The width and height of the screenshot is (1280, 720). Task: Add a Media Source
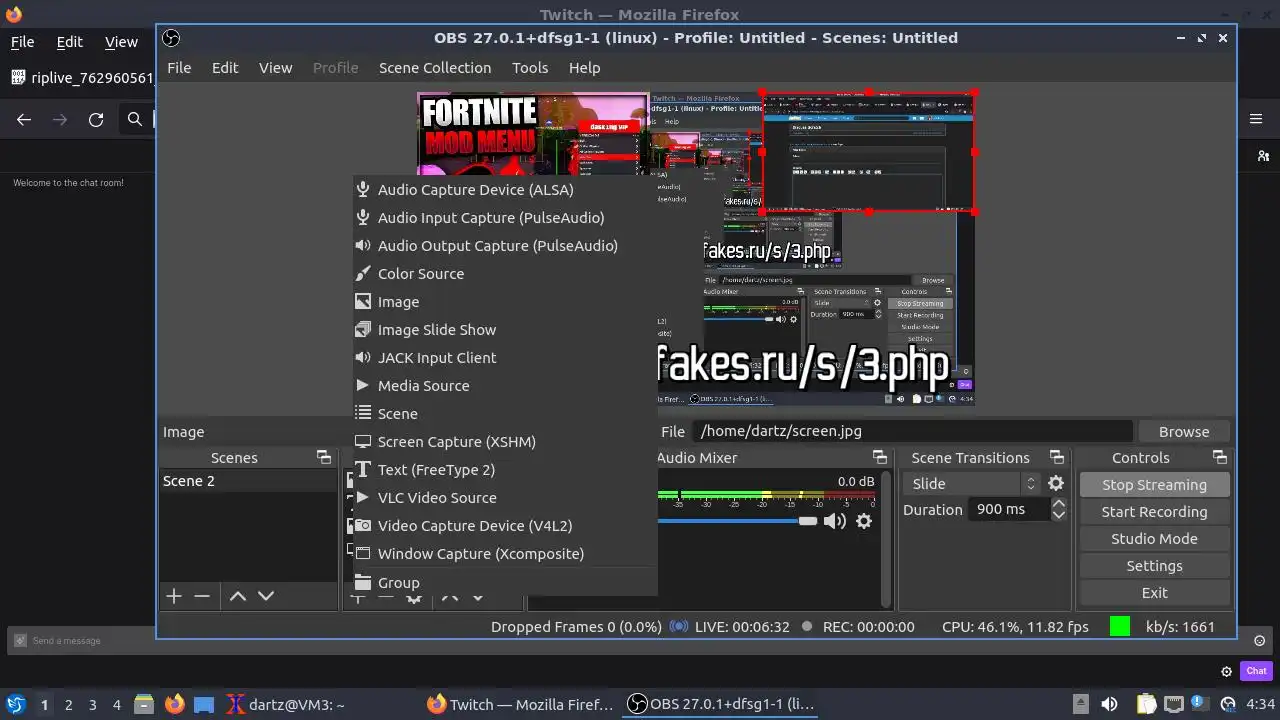click(x=505, y=386)
